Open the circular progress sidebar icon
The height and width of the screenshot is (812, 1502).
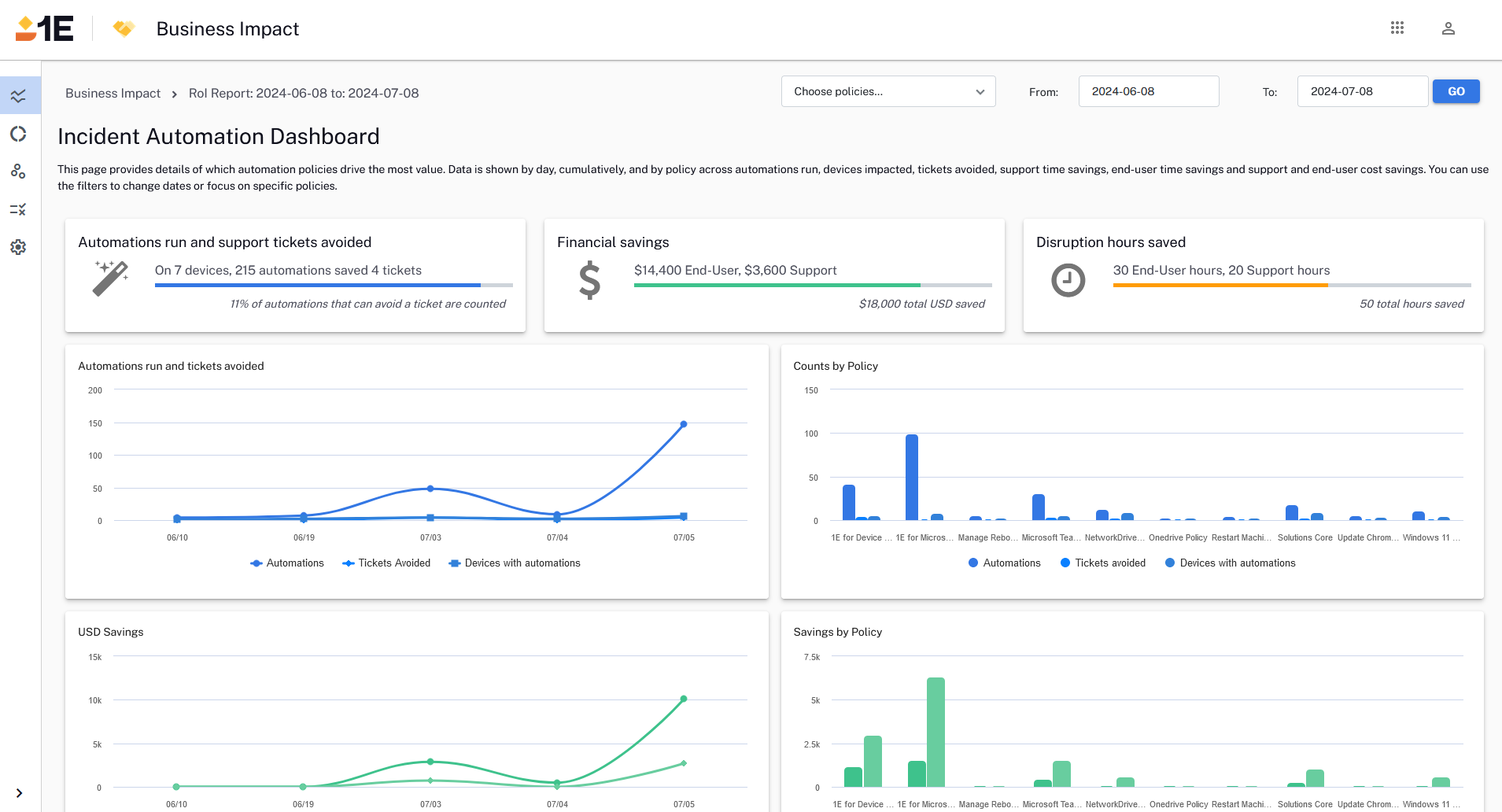(19, 134)
